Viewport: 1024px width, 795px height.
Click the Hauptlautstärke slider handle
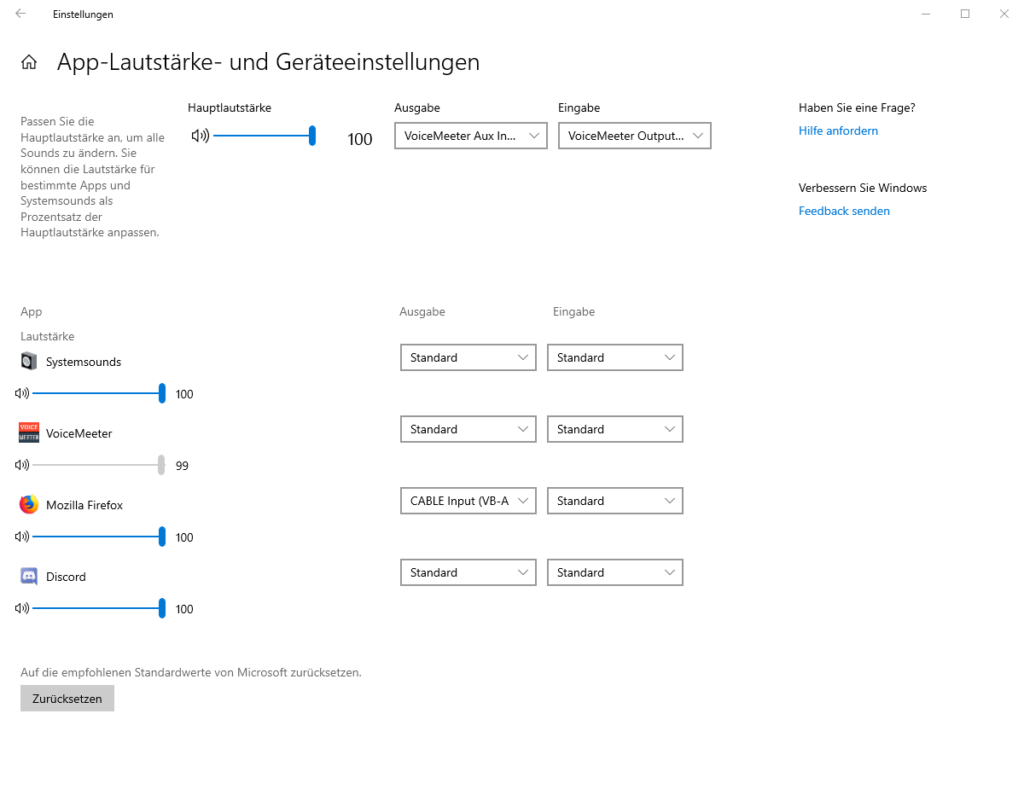coord(312,136)
